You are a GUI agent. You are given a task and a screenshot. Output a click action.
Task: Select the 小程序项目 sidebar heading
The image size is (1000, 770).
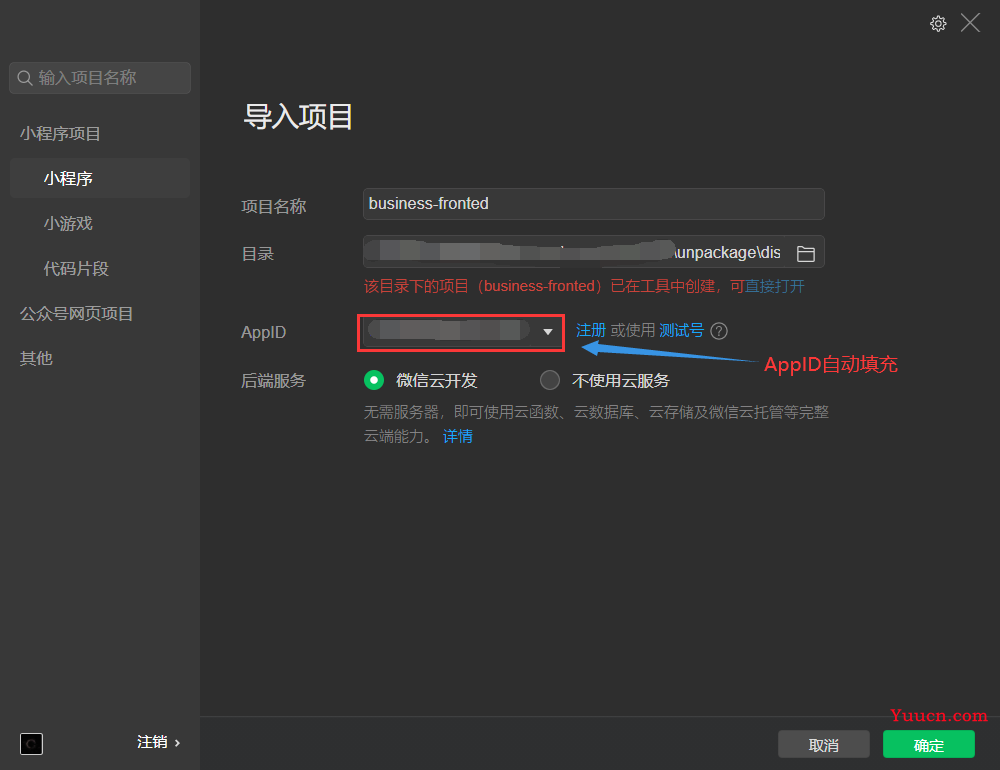pos(60,133)
